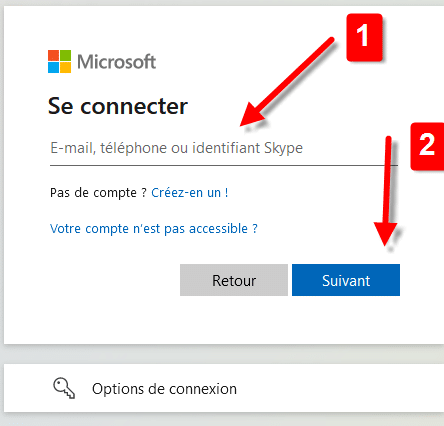Screen dimensions: 444x426
Task: Click the Microsoft four-color logo
Action: coord(59,61)
